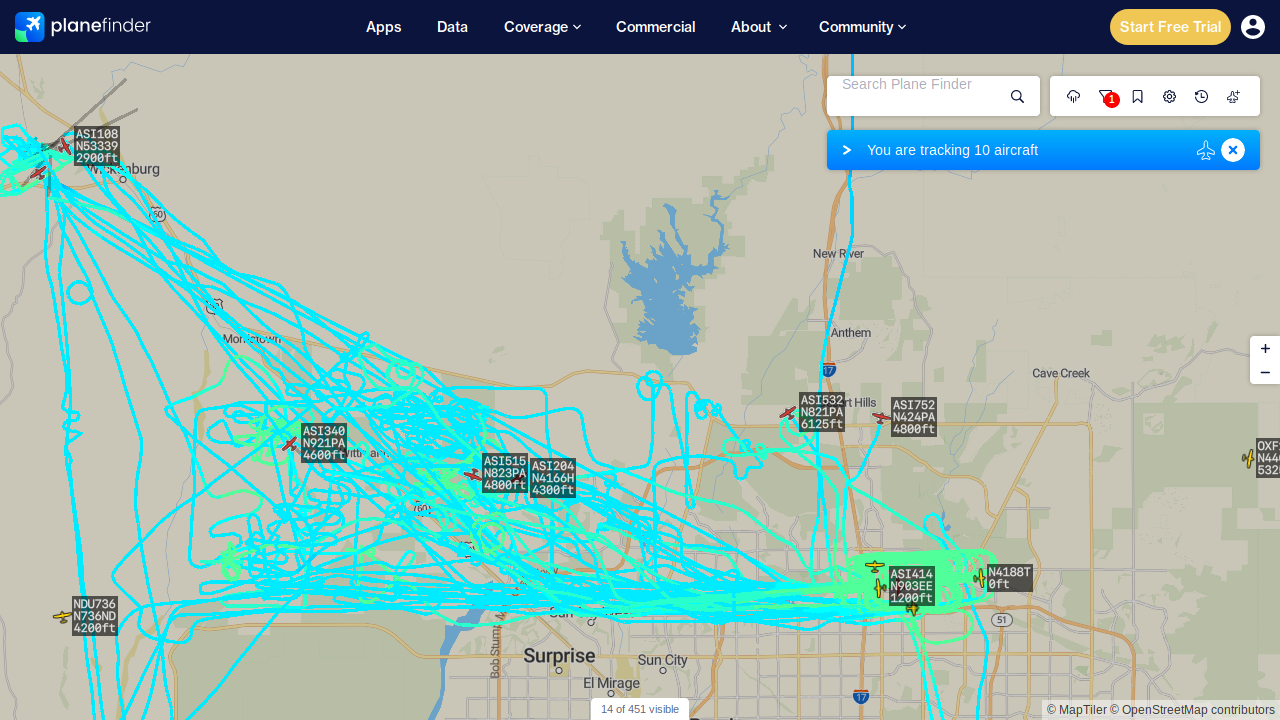1280x720 pixels.
Task: Open map settings gear icon
Action: (1170, 96)
